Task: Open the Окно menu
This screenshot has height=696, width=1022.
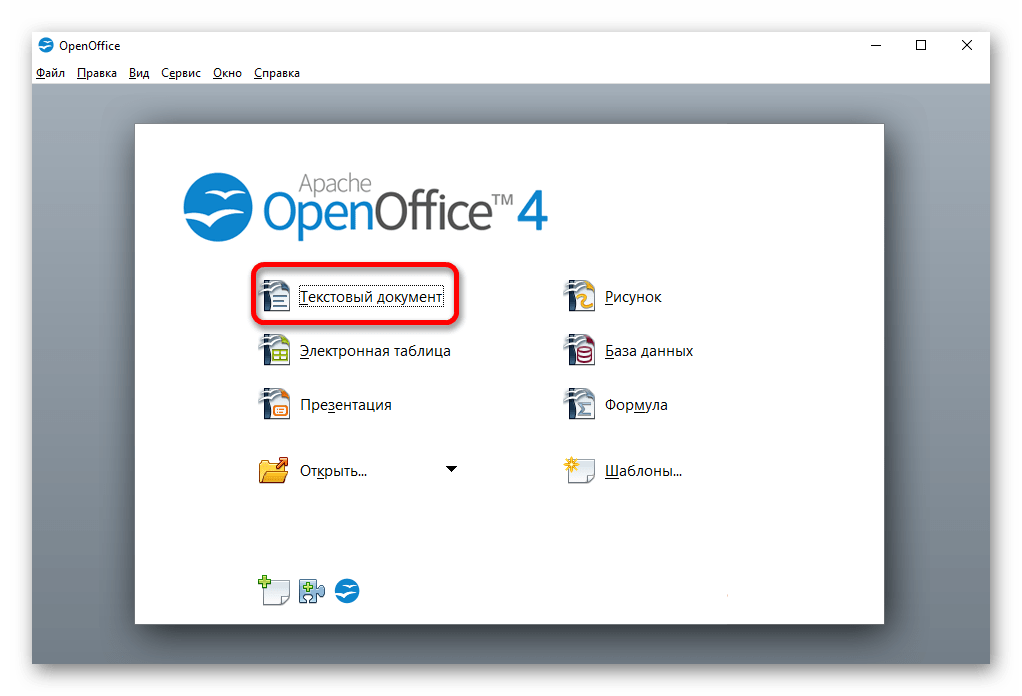Action: coord(227,73)
